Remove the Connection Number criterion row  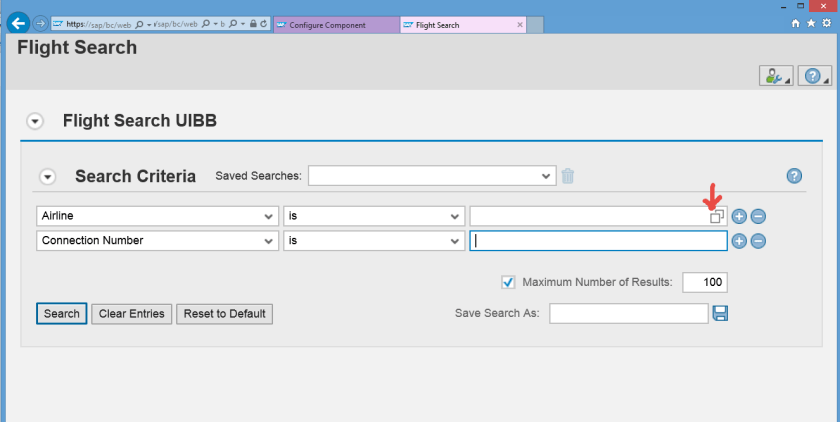tap(758, 241)
